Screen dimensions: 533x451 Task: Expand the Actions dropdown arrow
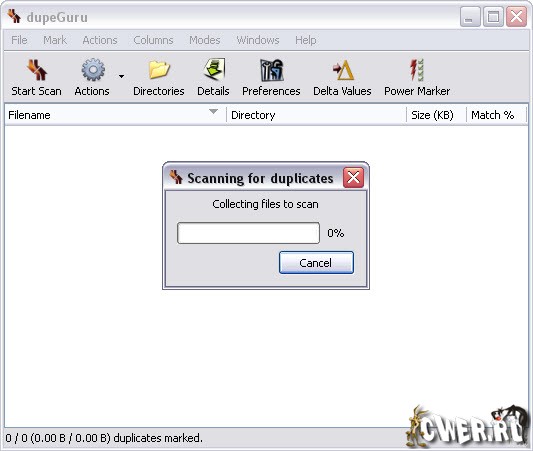click(121, 76)
